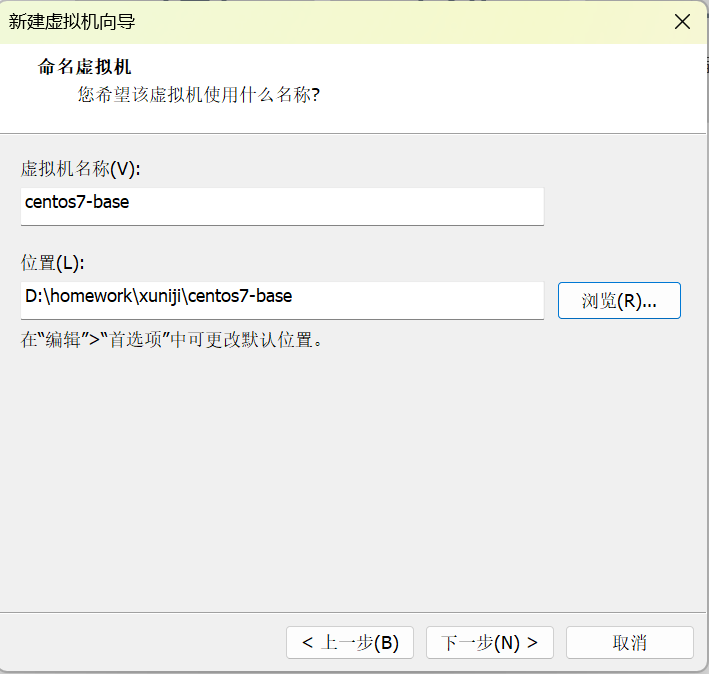Open the 浏览(R)... folder browser
709x674 pixels.
click(619, 301)
